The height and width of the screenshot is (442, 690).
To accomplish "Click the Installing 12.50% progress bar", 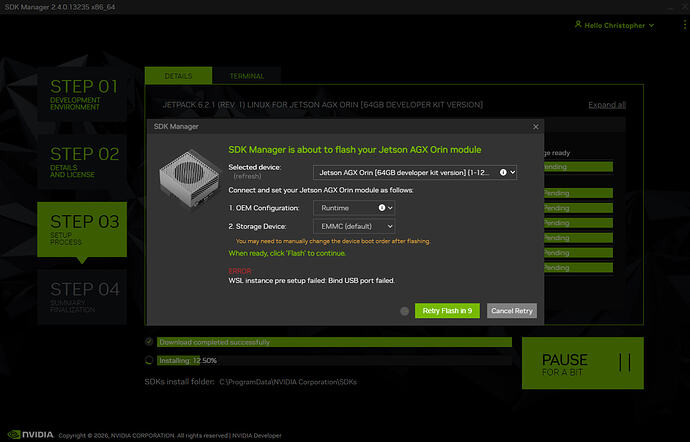I will pos(334,361).
